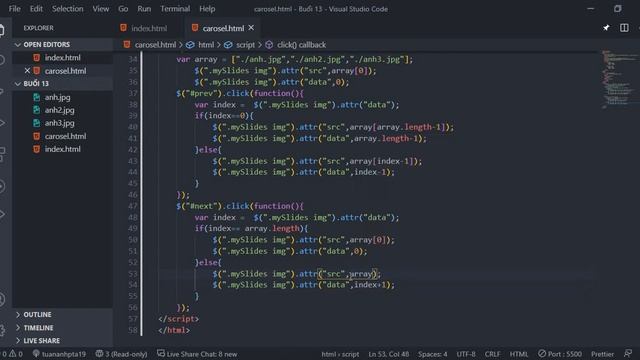Open the File menu

coord(14,9)
